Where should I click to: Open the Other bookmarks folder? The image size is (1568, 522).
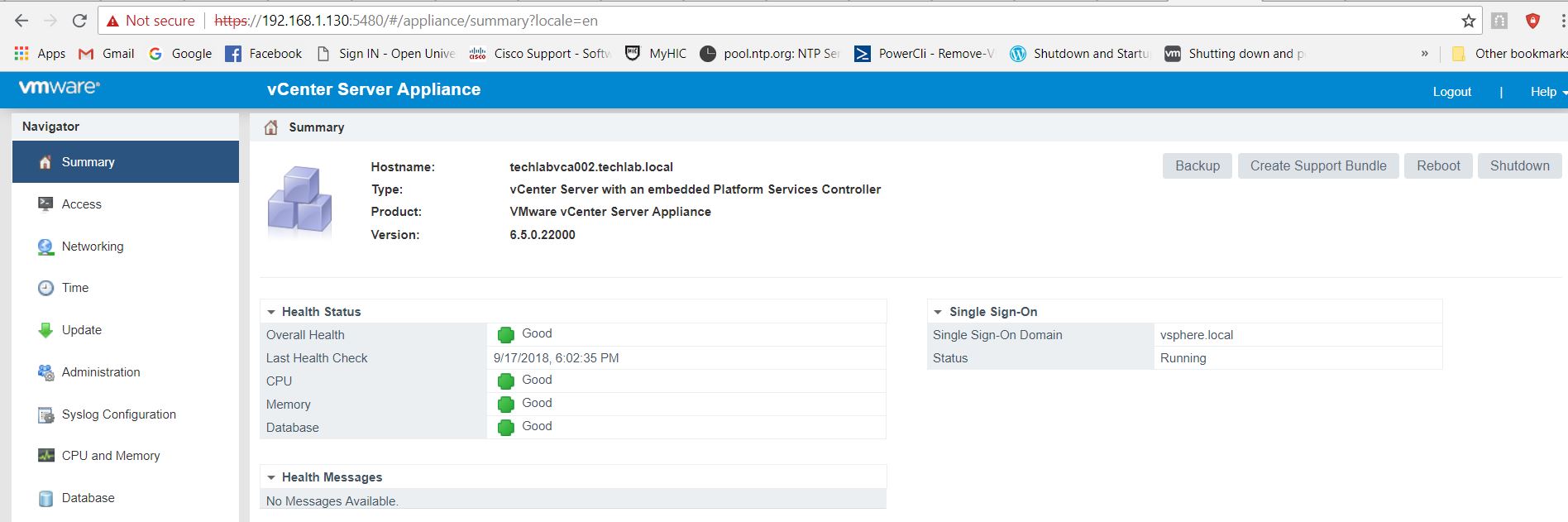tap(1509, 54)
